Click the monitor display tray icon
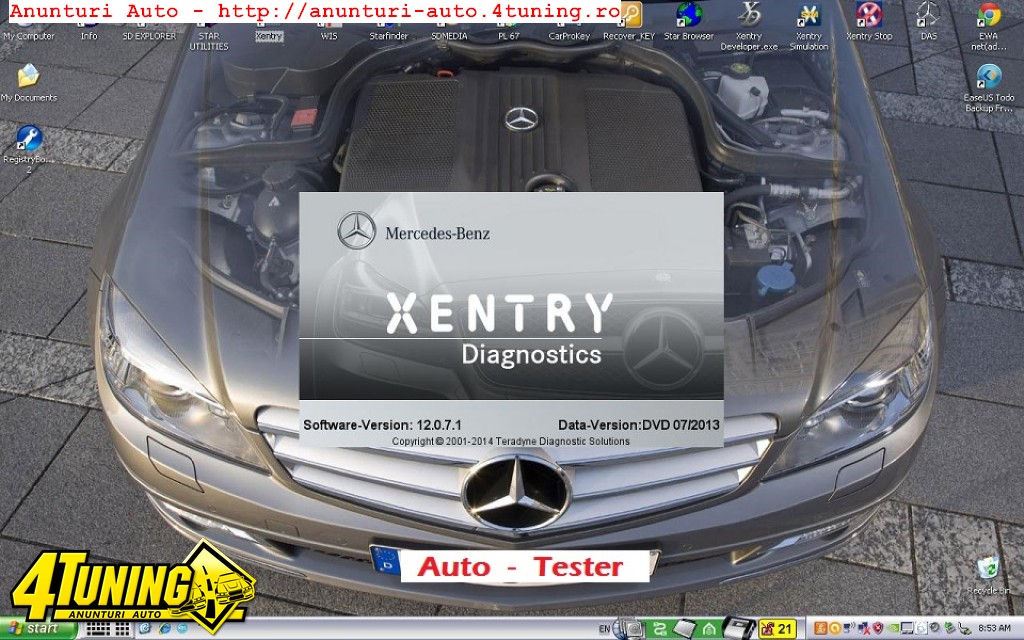 click(907, 628)
